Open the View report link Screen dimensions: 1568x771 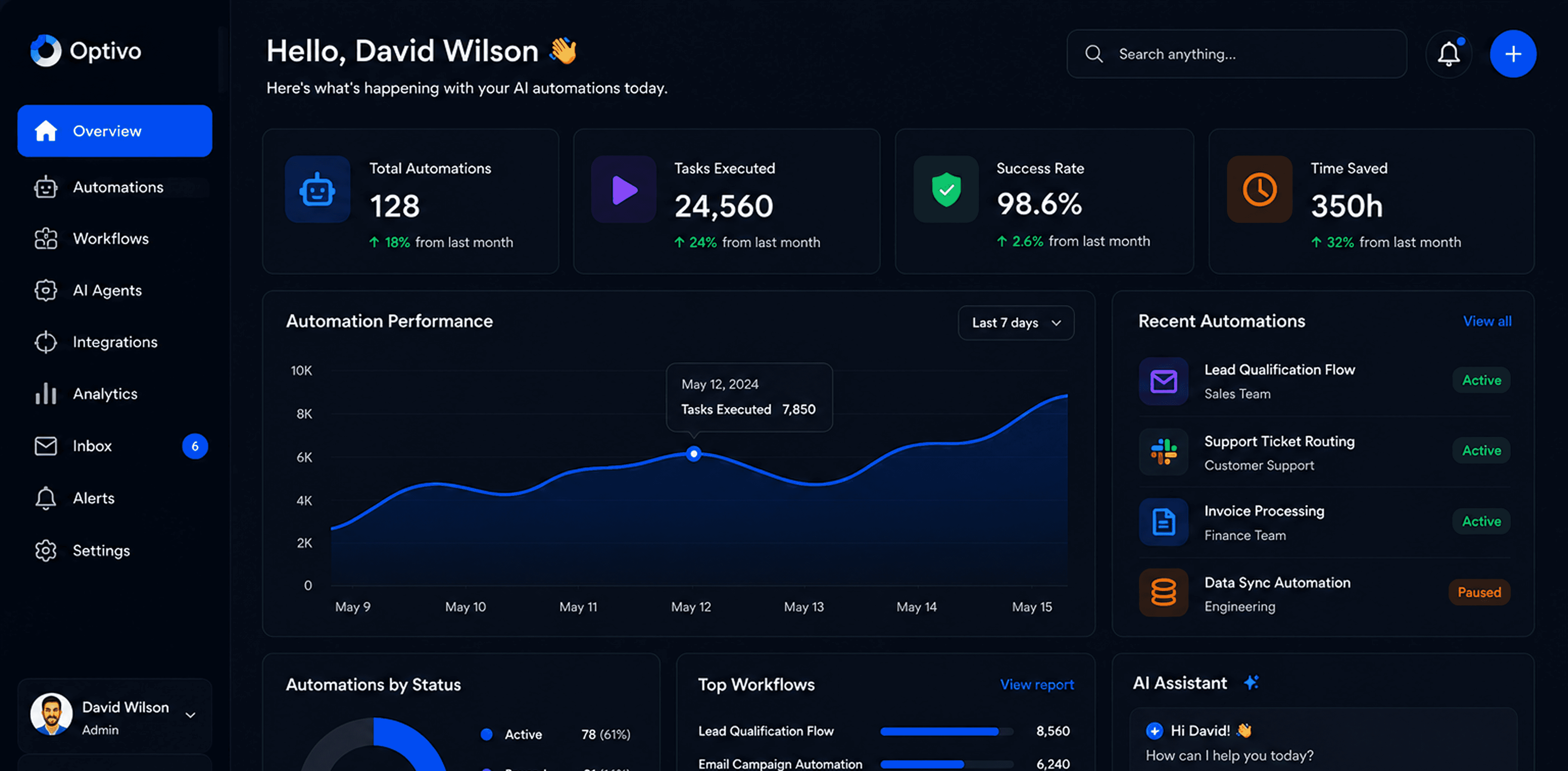(x=1037, y=684)
